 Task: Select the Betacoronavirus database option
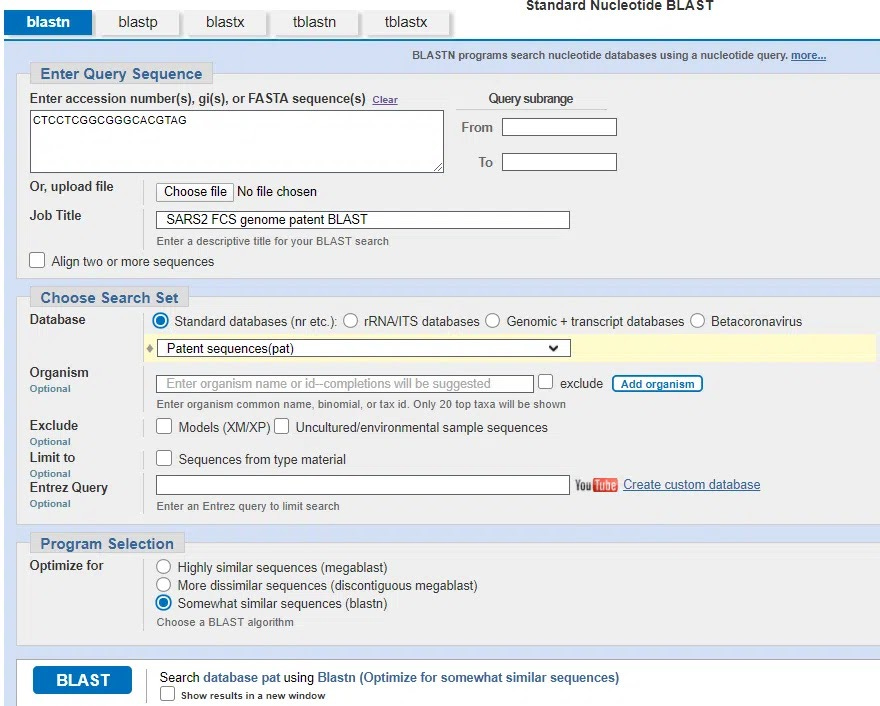[698, 321]
